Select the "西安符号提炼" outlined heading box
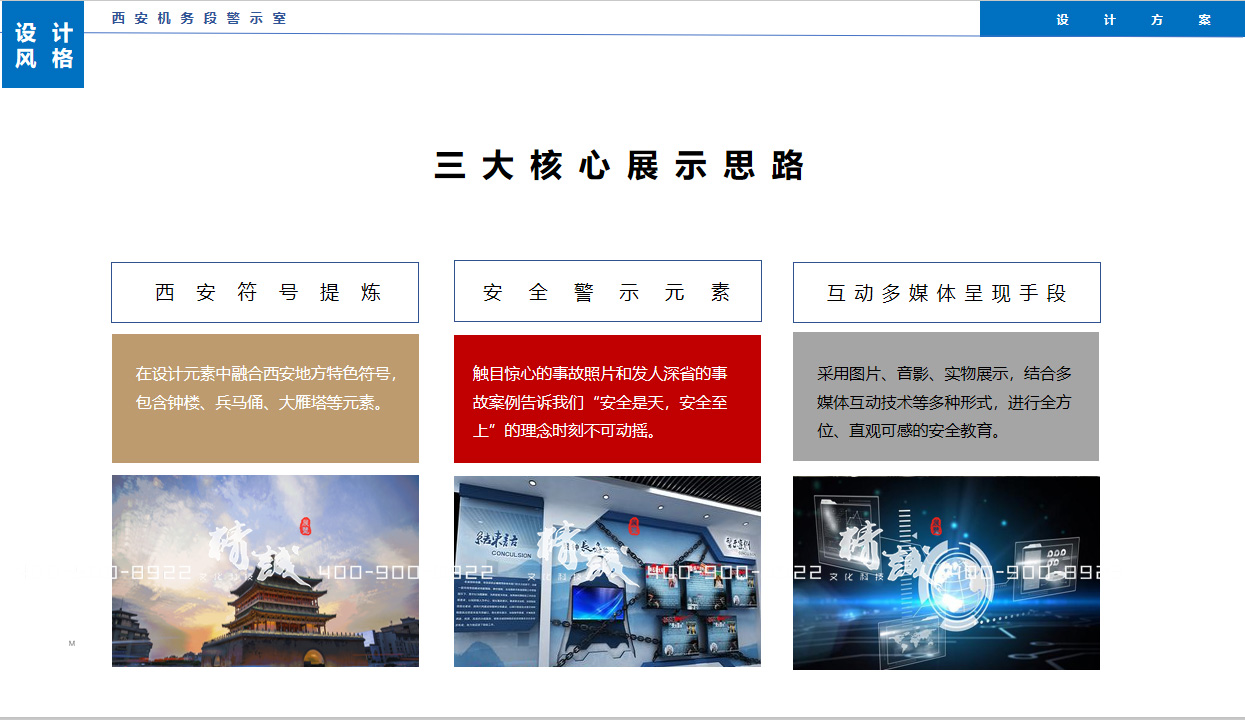 pyautogui.click(x=265, y=293)
